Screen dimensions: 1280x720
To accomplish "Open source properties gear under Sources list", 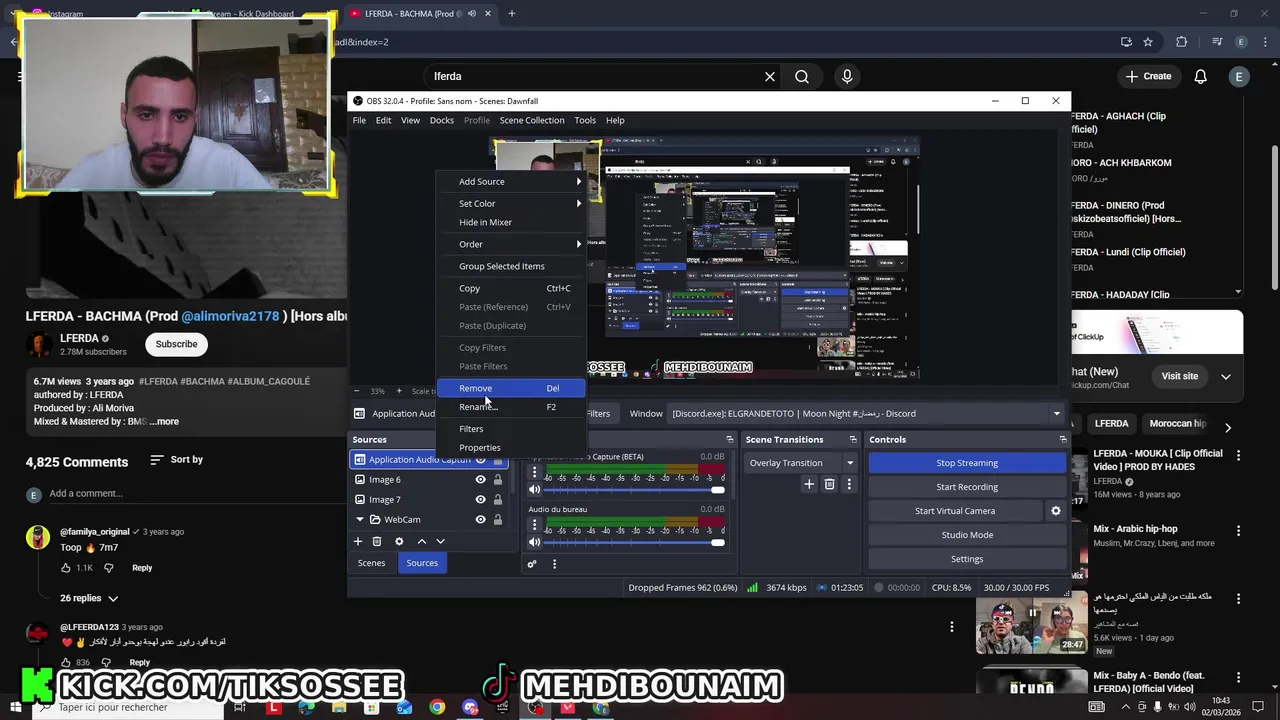I will point(399,541).
